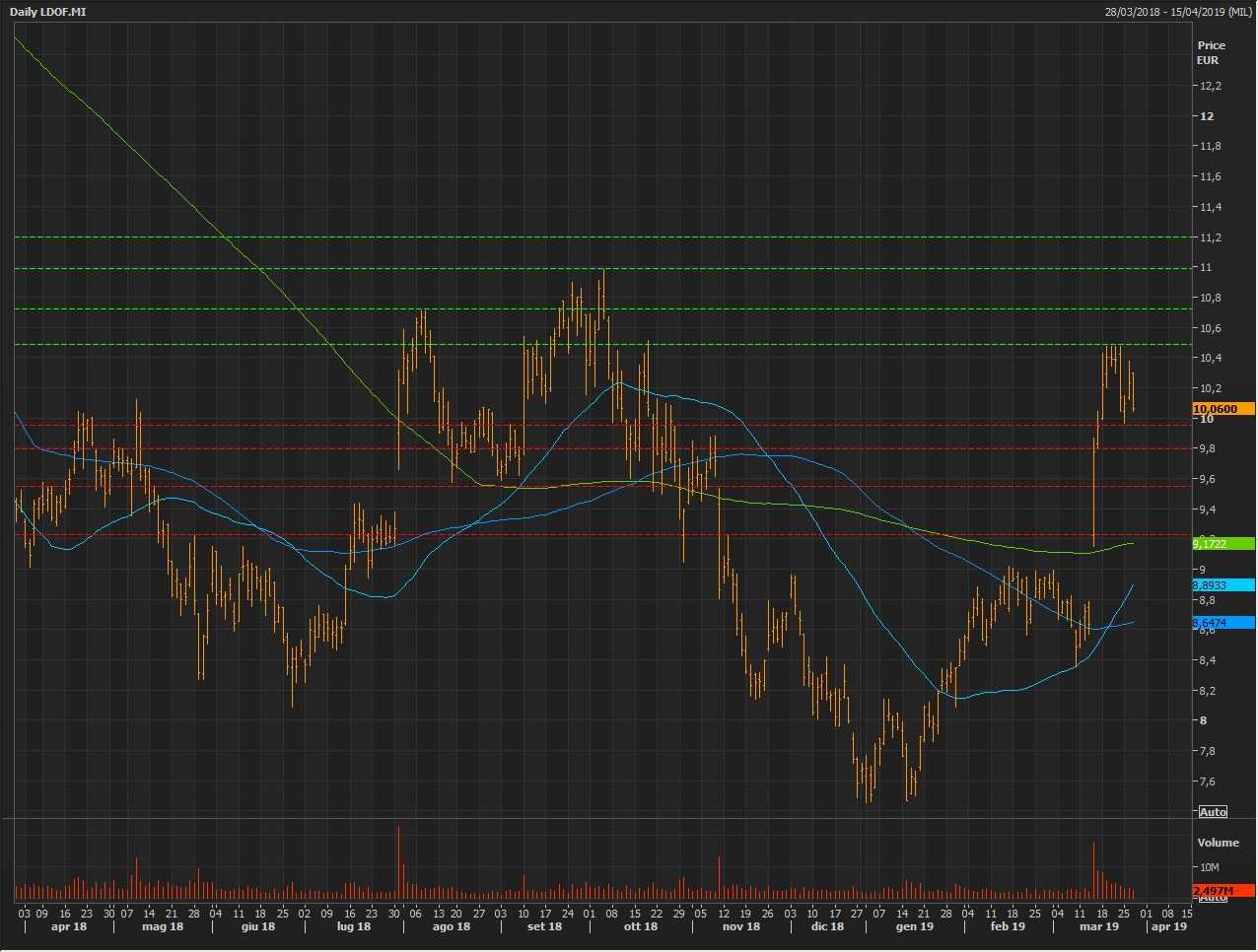Click the 'ago 18' month on time axis
The height and width of the screenshot is (952, 1258).
[451, 926]
